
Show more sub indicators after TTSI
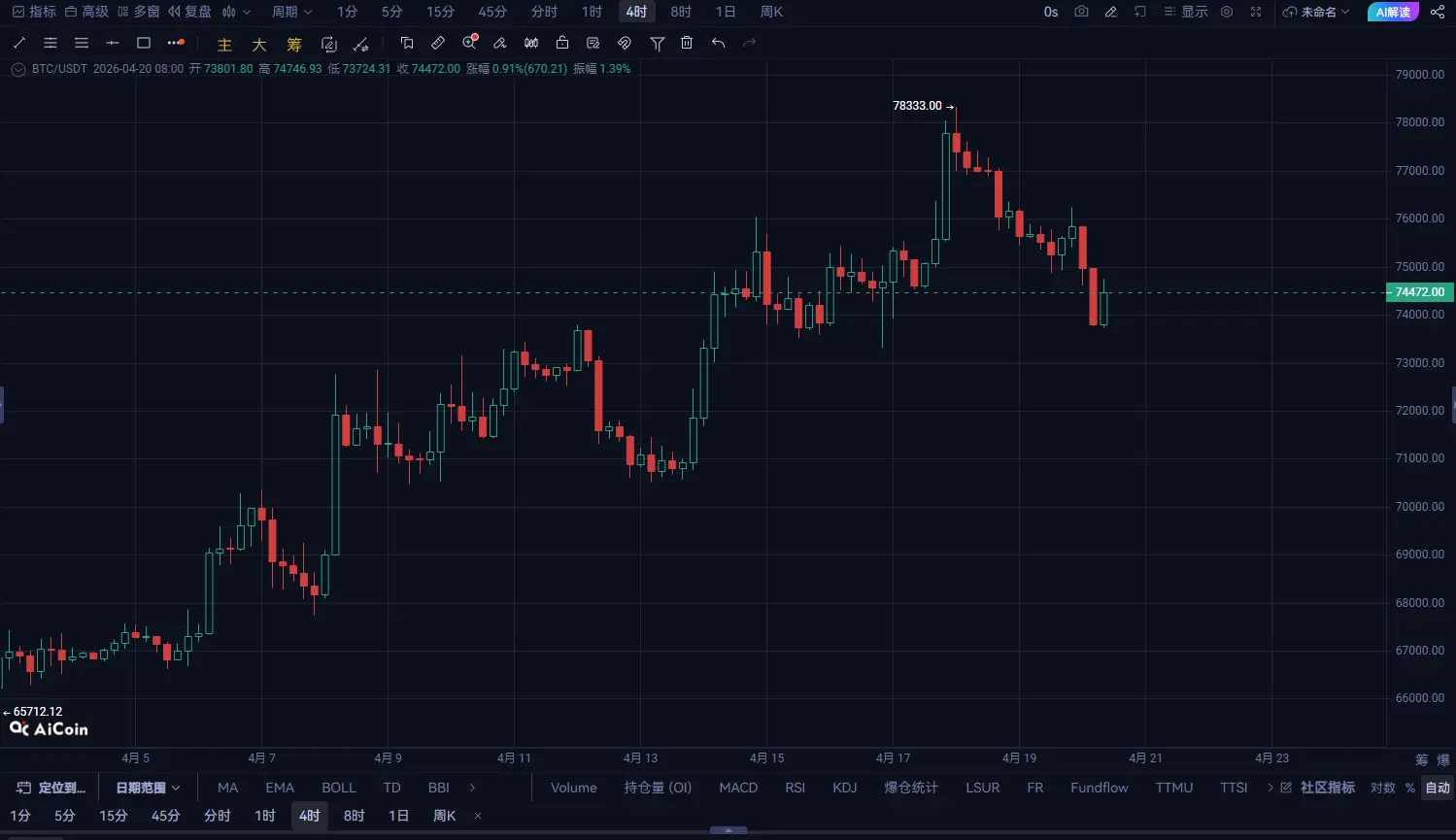coord(1270,788)
